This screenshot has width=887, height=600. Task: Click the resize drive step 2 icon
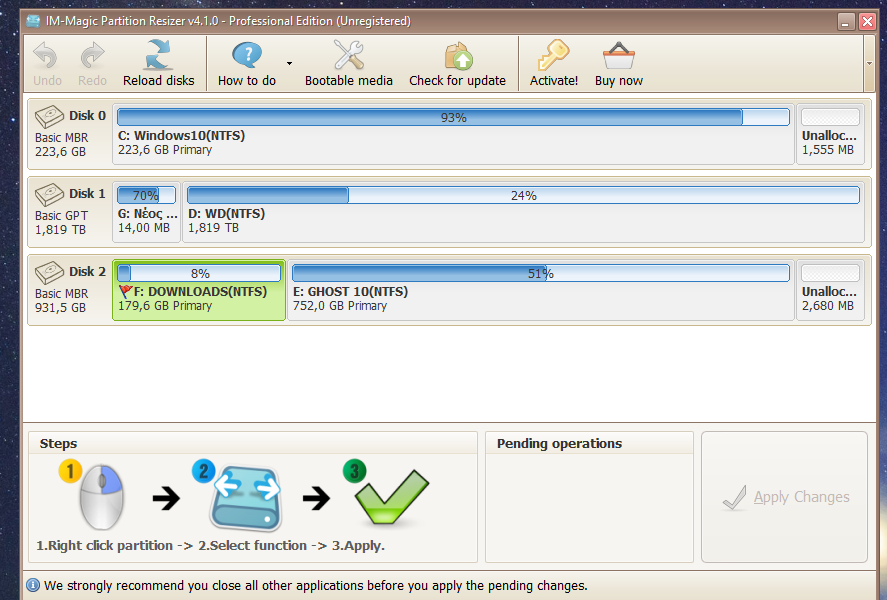point(246,499)
